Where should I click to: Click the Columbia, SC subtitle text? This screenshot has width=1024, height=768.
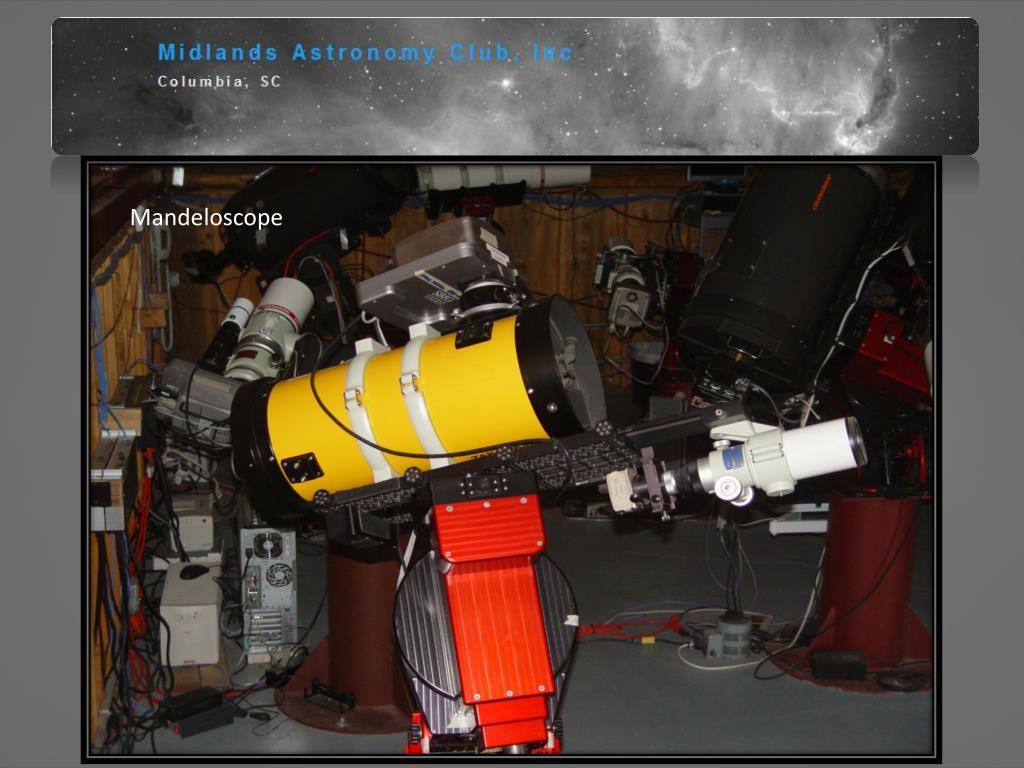(219, 82)
